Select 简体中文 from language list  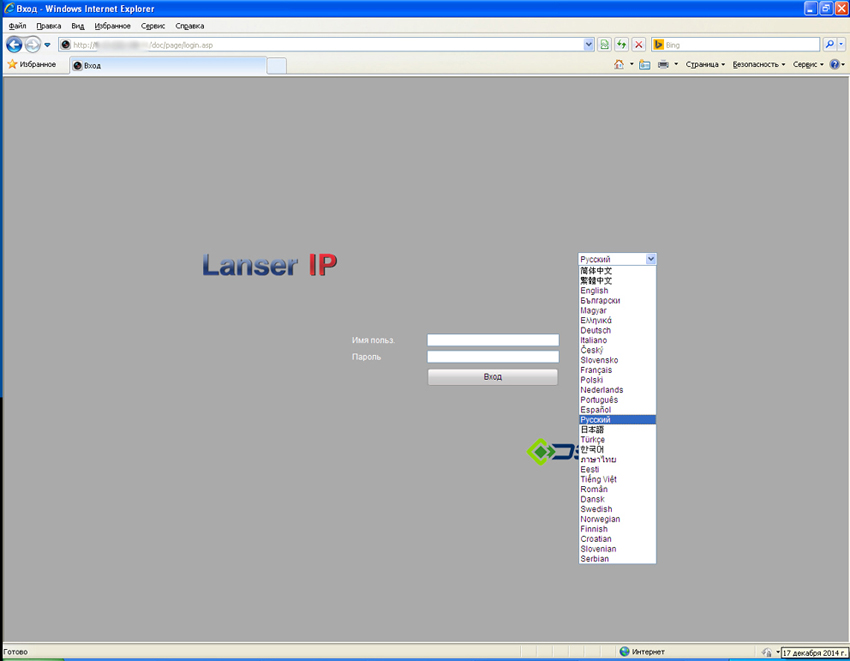click(617, 271)
